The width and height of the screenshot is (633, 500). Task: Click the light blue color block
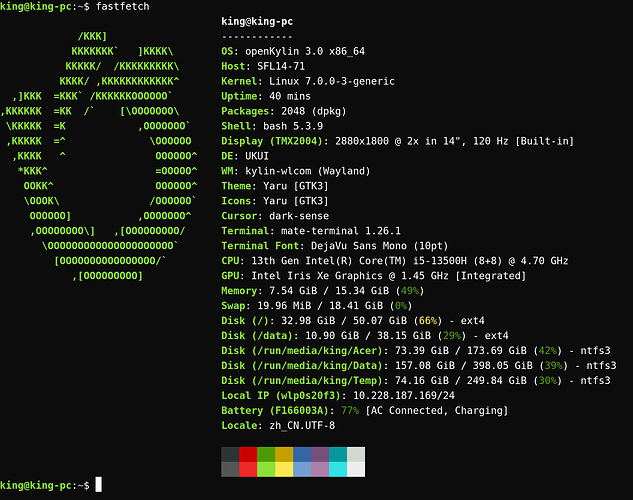click(302, 469)
